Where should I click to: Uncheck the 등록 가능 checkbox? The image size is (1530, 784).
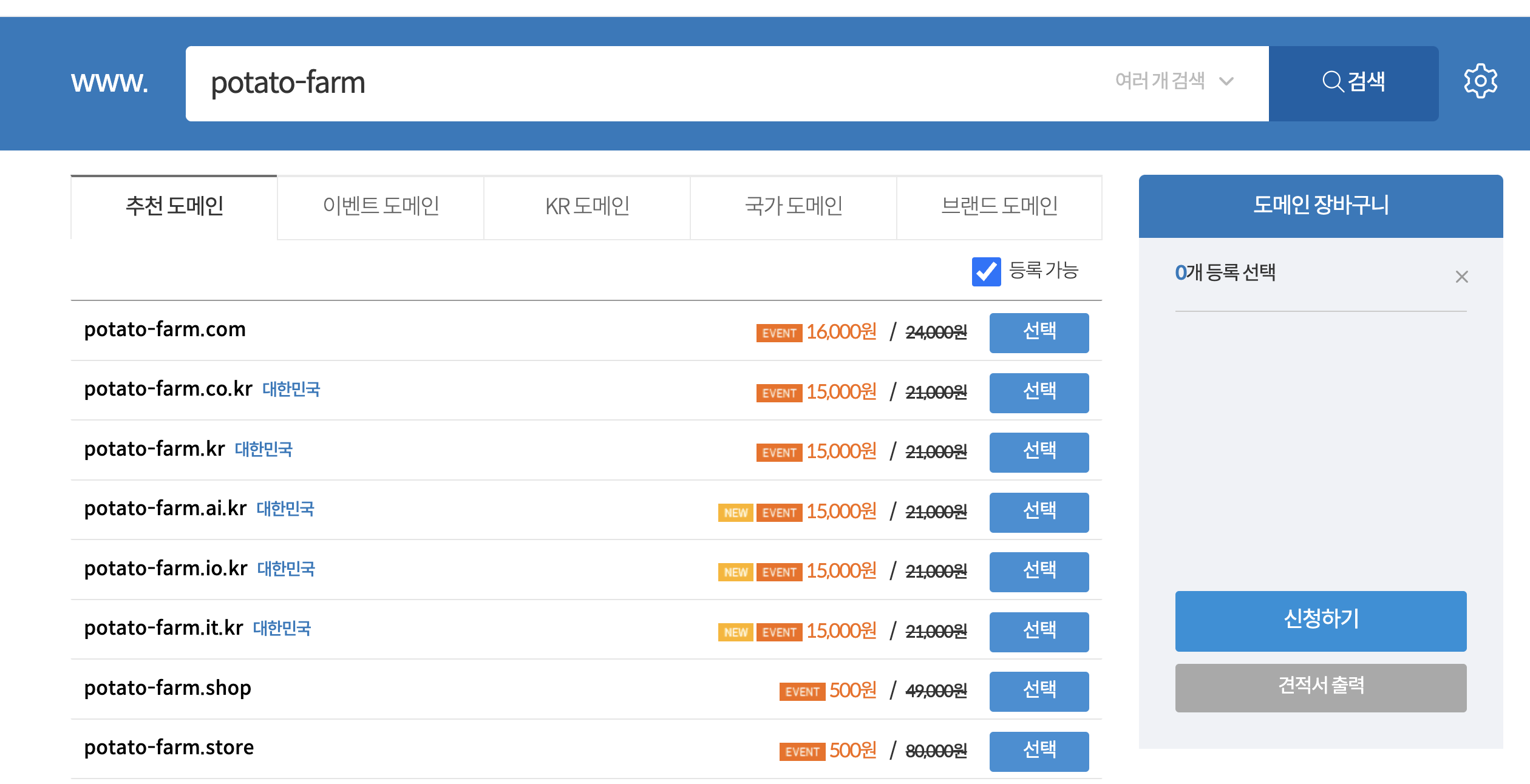986,271
